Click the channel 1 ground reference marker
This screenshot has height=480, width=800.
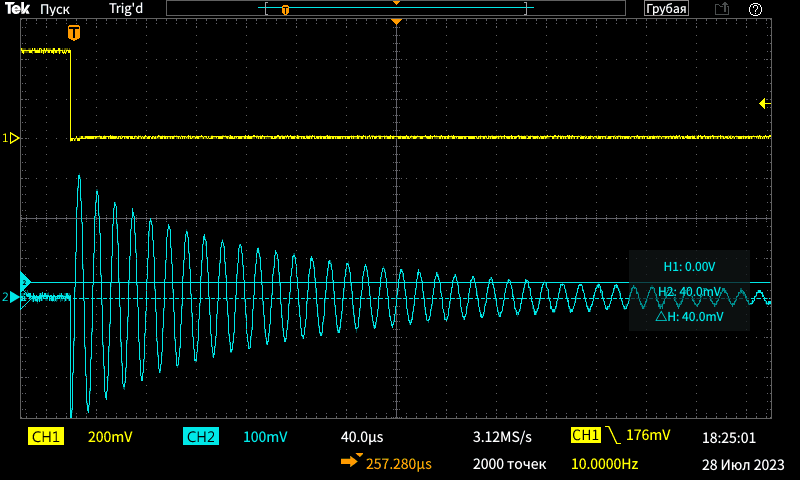[11, 138]
